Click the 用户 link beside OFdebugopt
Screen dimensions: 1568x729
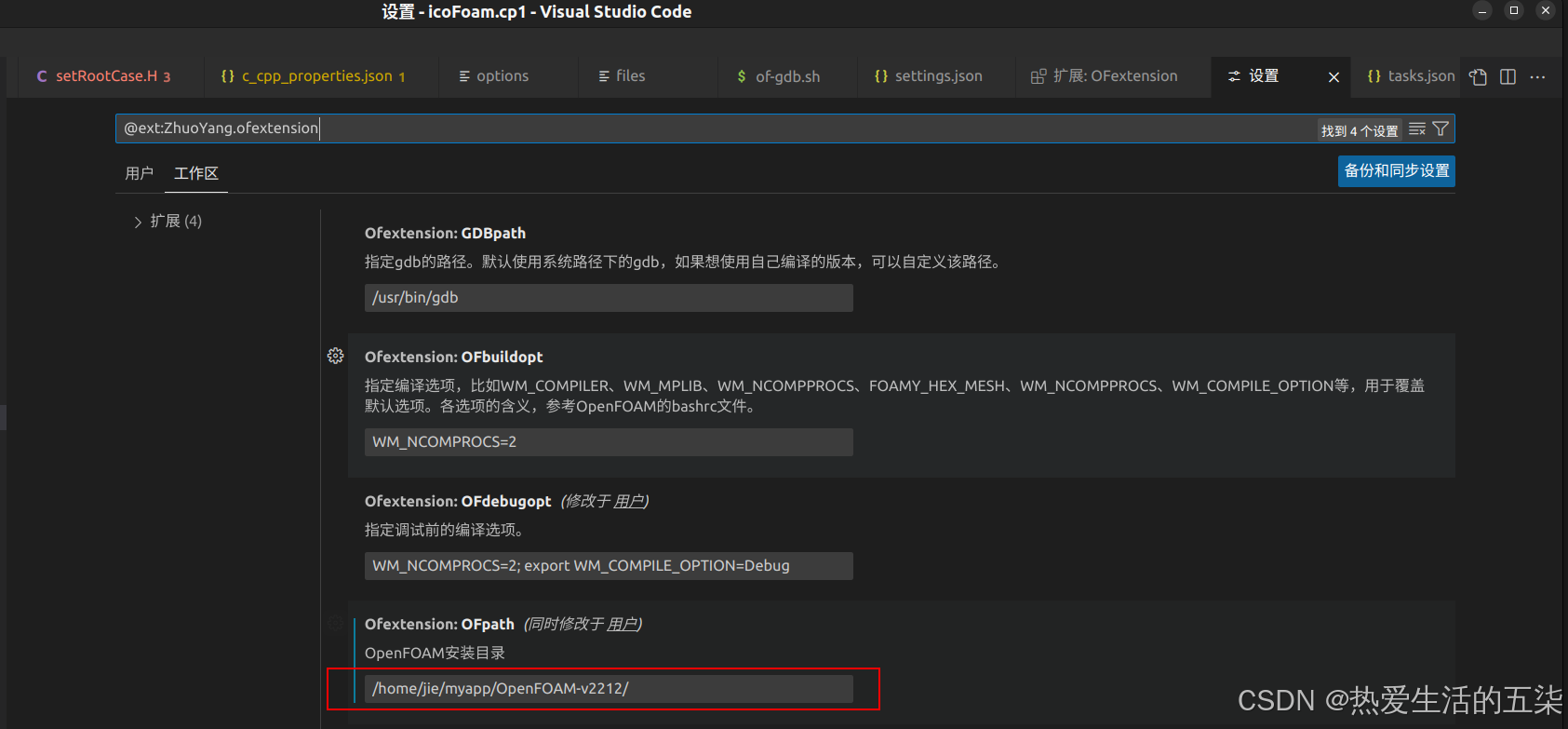(629, 502)
